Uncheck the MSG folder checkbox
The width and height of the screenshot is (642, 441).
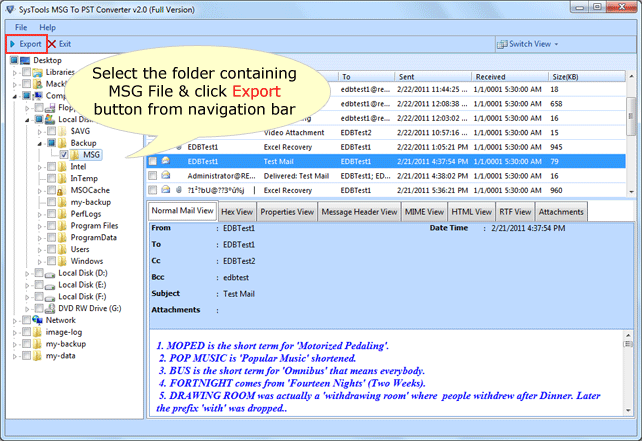point(64,155)
